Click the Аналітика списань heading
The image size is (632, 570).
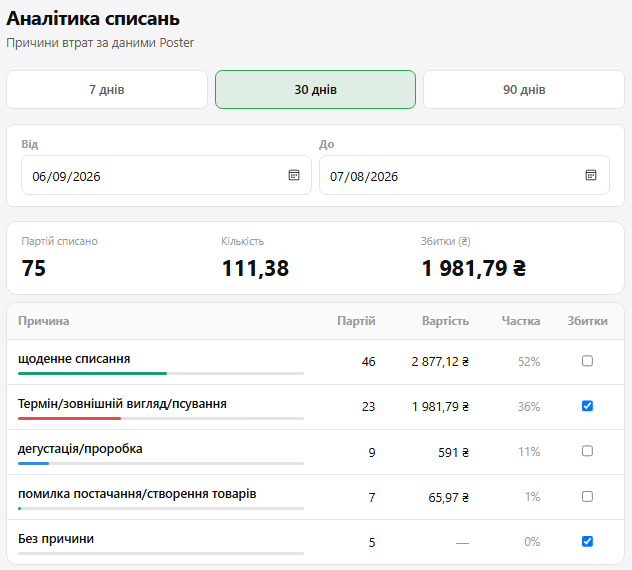93,19
